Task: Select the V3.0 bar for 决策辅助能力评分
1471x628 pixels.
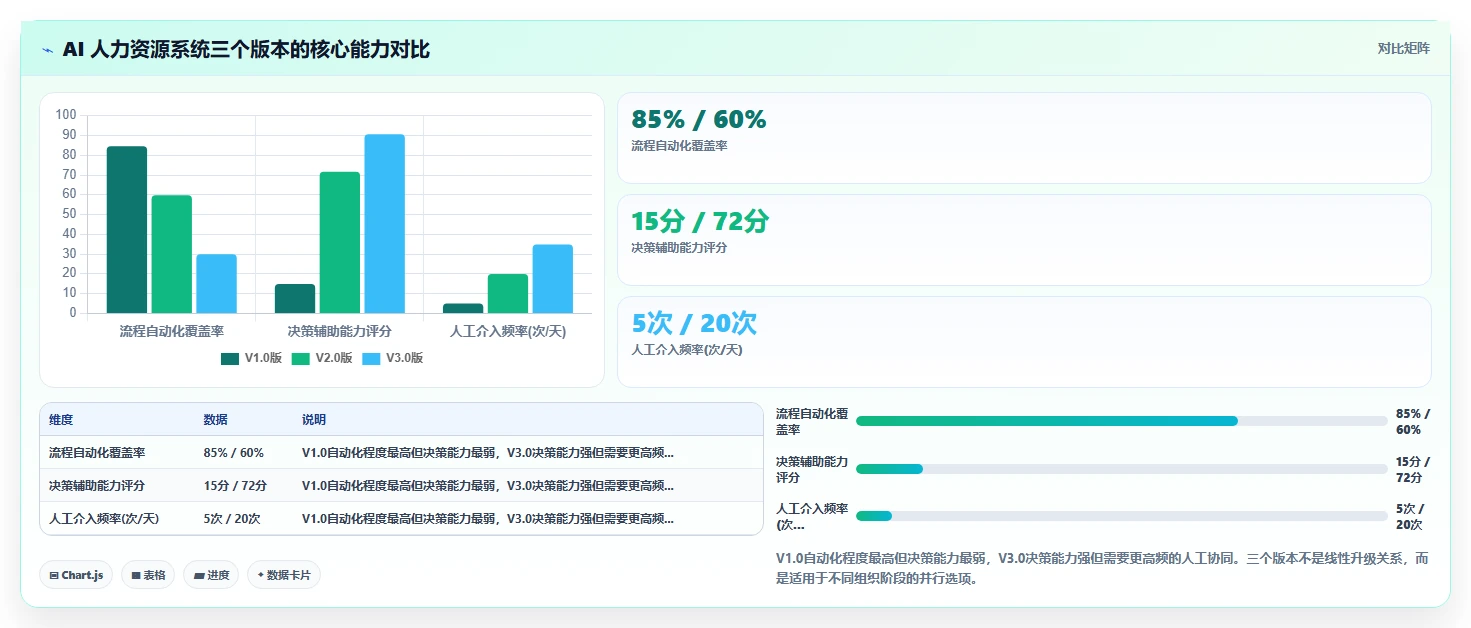Action: (x=384, y=224)
